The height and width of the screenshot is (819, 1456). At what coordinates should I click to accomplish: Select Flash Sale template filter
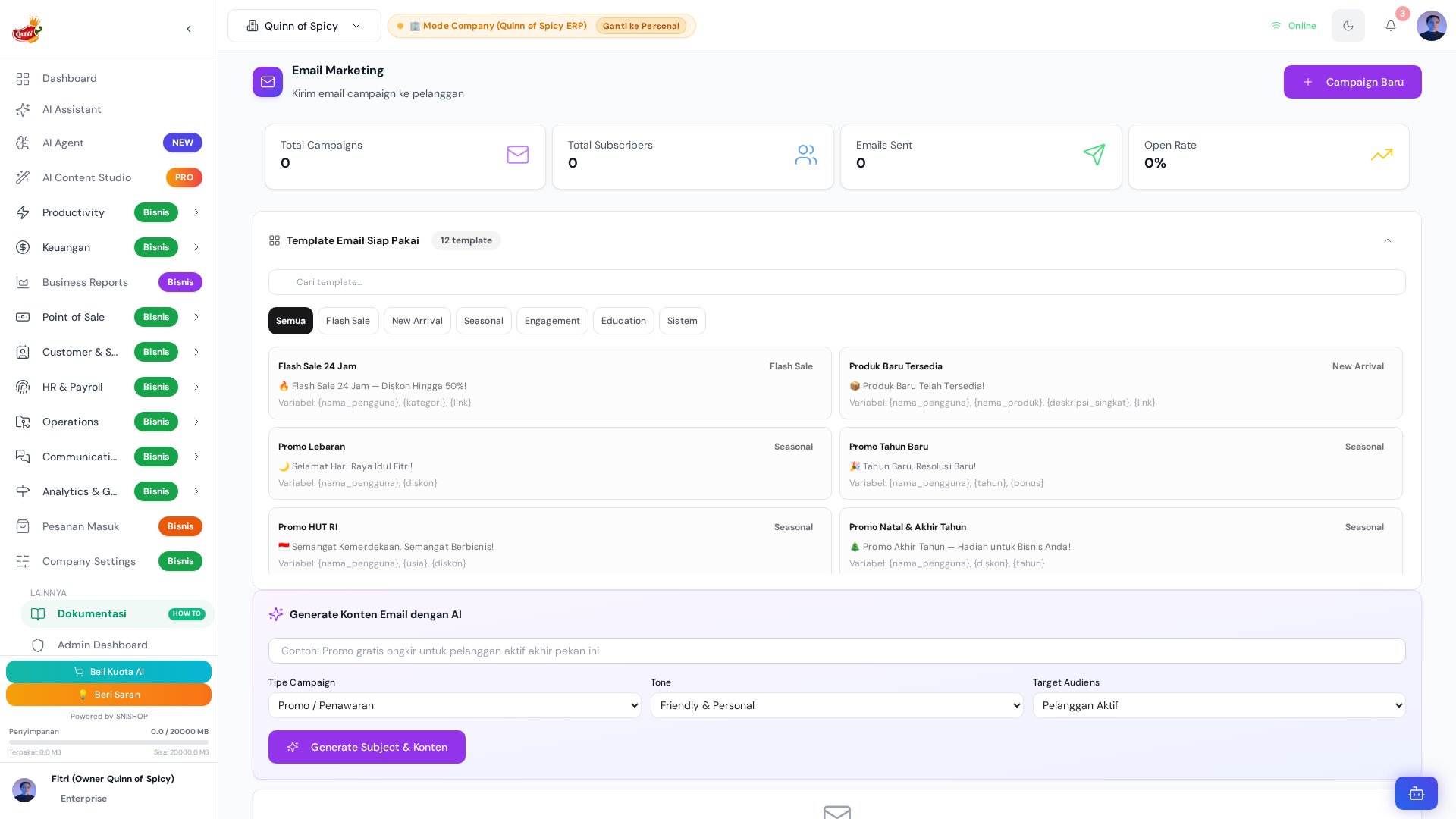tap(348, 322)
